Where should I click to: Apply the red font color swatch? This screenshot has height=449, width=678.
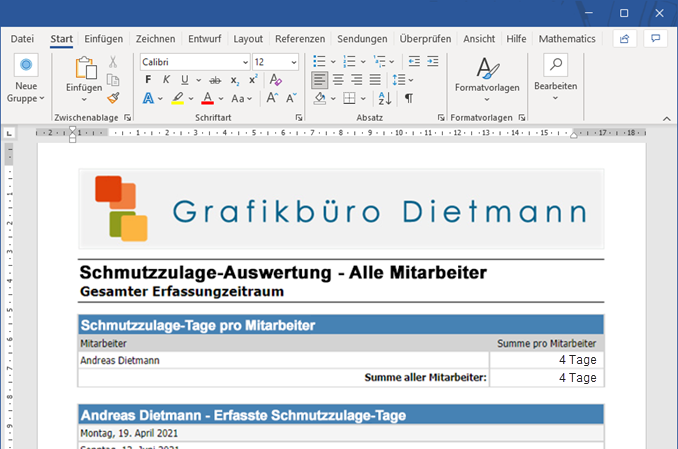click(207, 98)
